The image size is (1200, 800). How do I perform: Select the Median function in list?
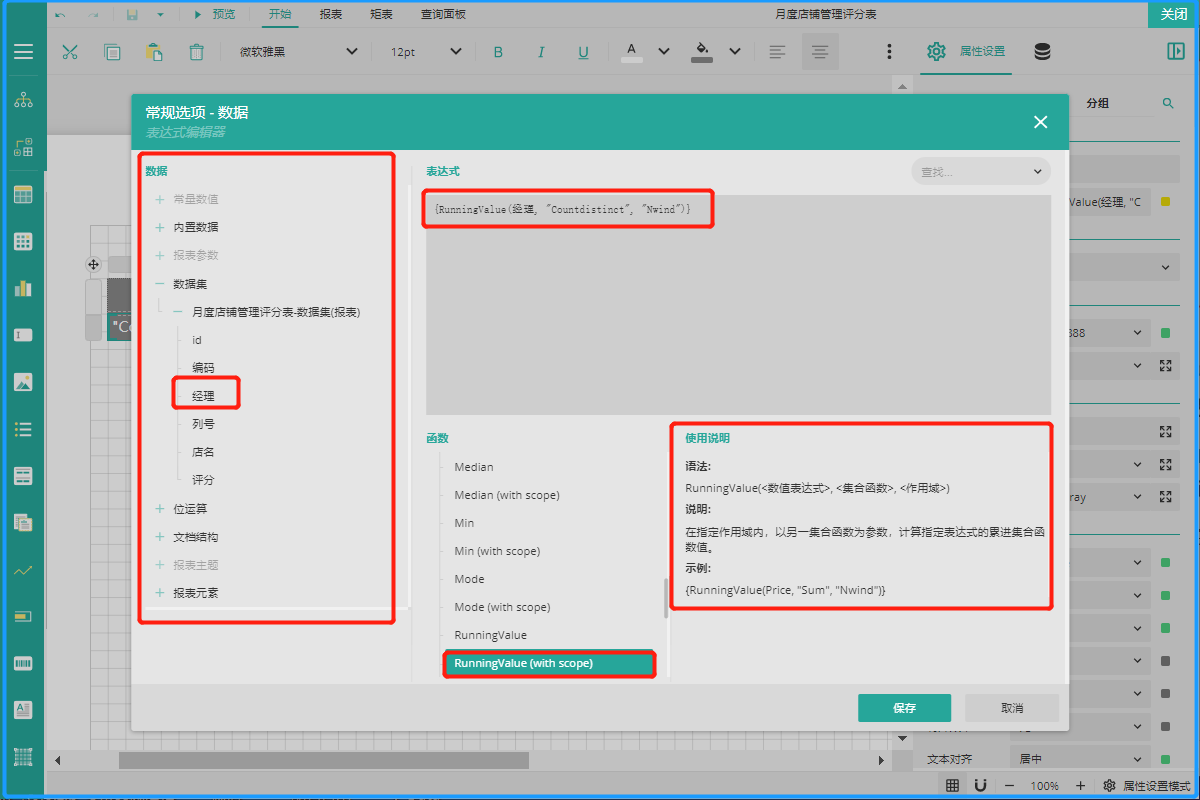473,467
